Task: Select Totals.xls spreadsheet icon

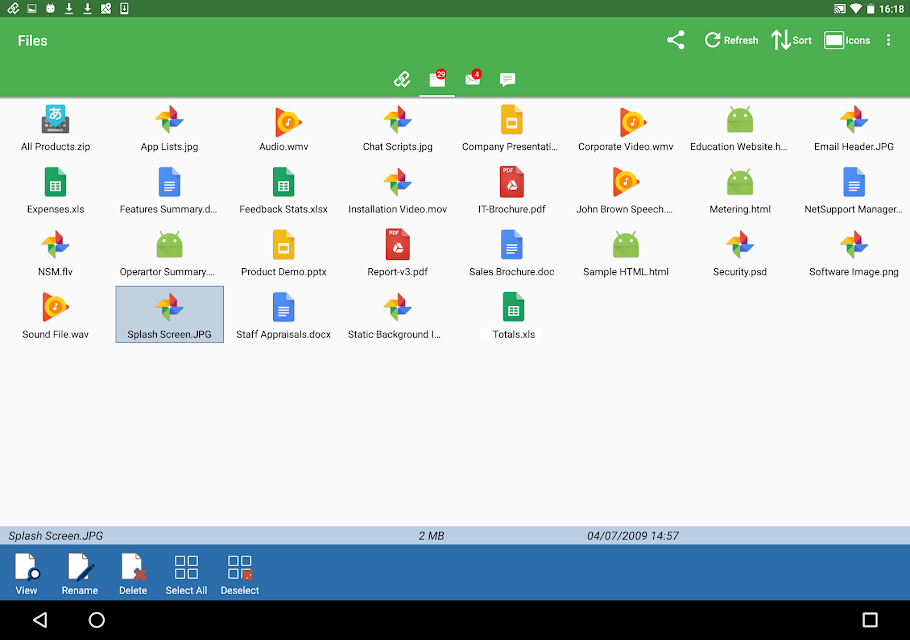Action: (513, 308)
